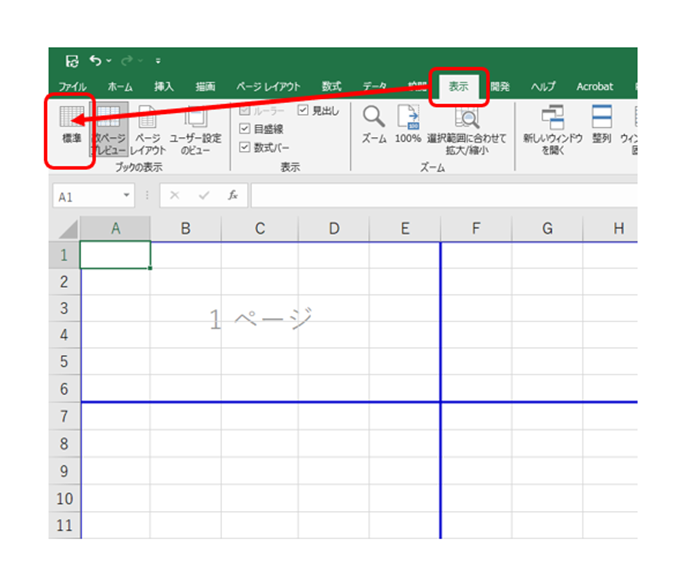The height and width of the screenshot is (562, 678).
Task: Open the 表示 ribbon tab
Action: (458, 86)
